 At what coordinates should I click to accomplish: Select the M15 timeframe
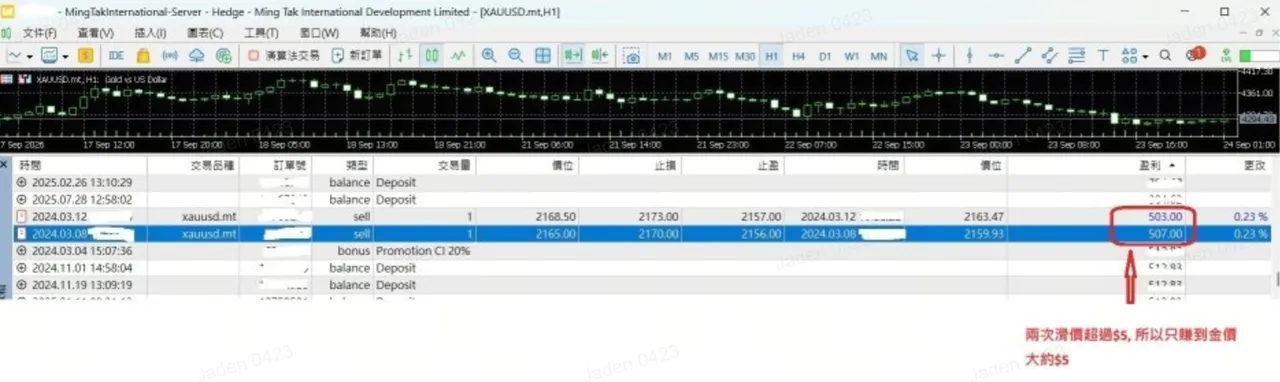(718, 56)
